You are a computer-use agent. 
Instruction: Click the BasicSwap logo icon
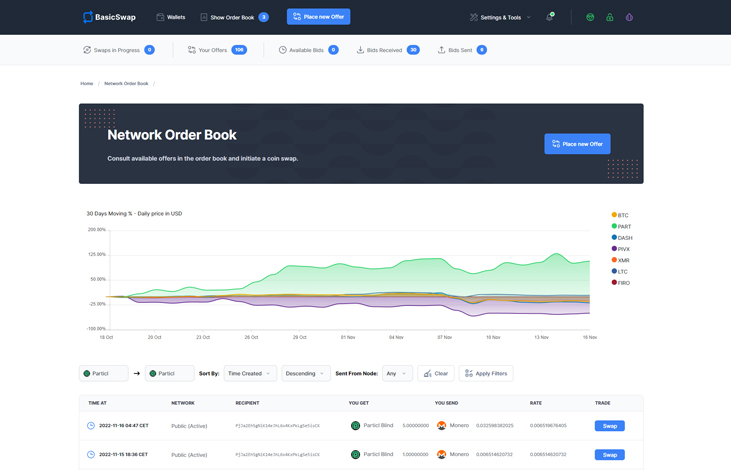[88, 17]
